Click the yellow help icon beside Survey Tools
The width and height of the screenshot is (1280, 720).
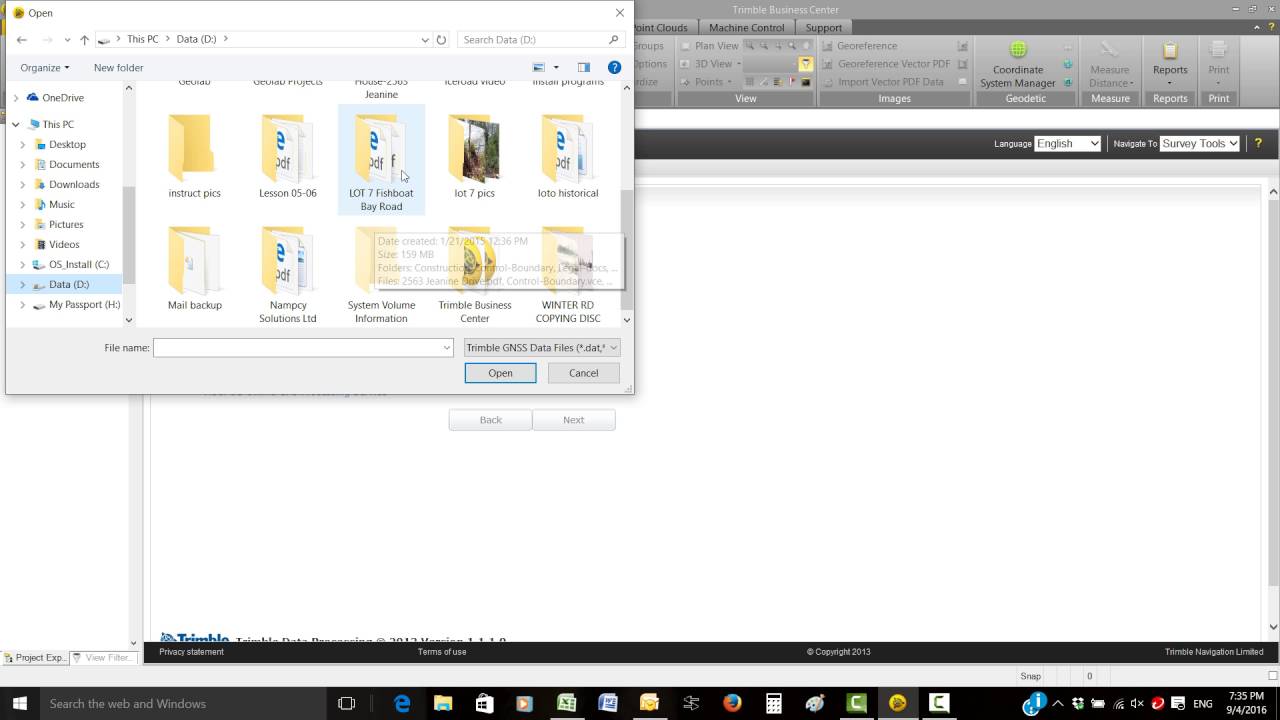coord(1258,143)
